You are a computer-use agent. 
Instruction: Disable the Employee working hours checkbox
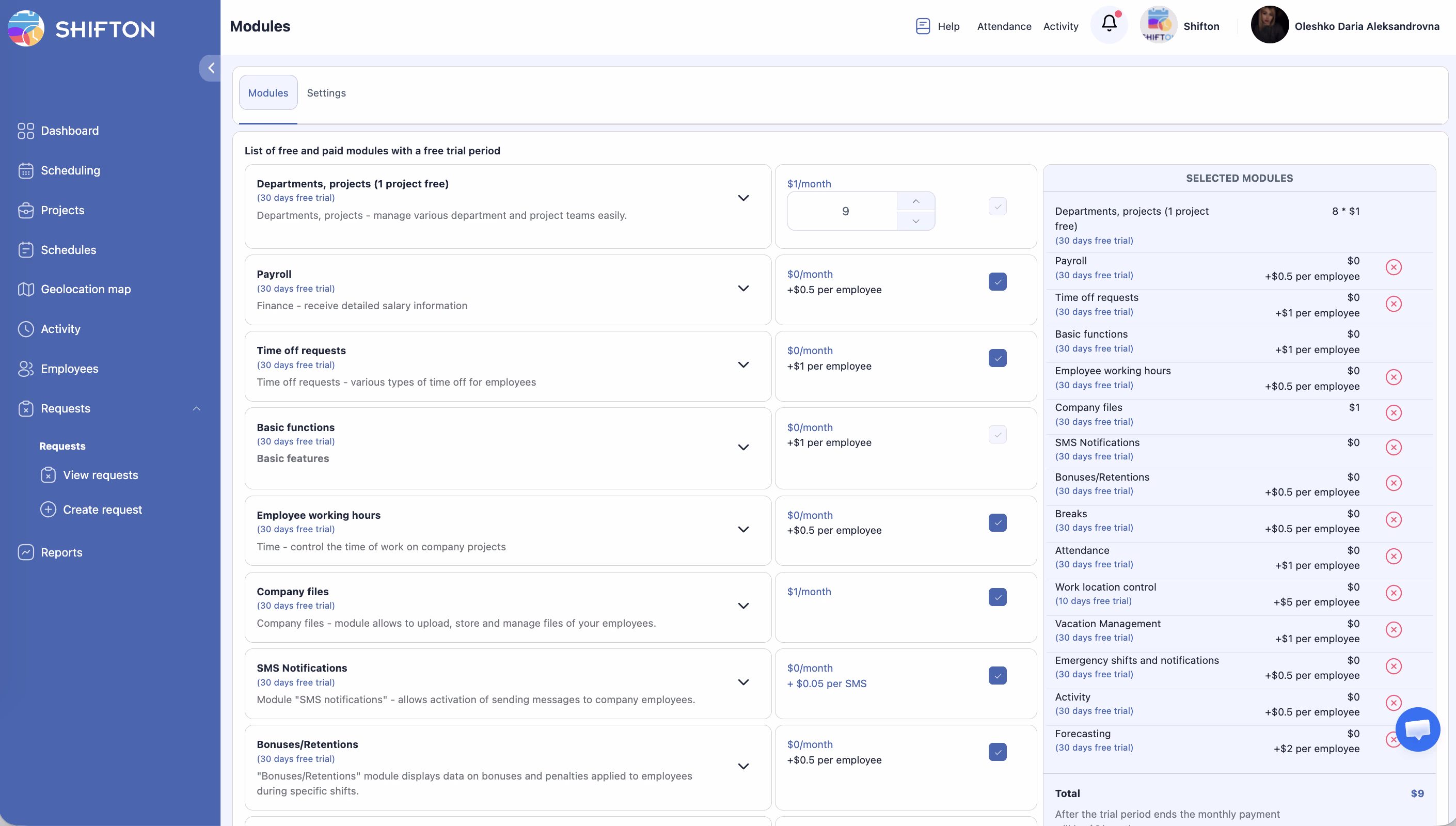pos(997,522)
